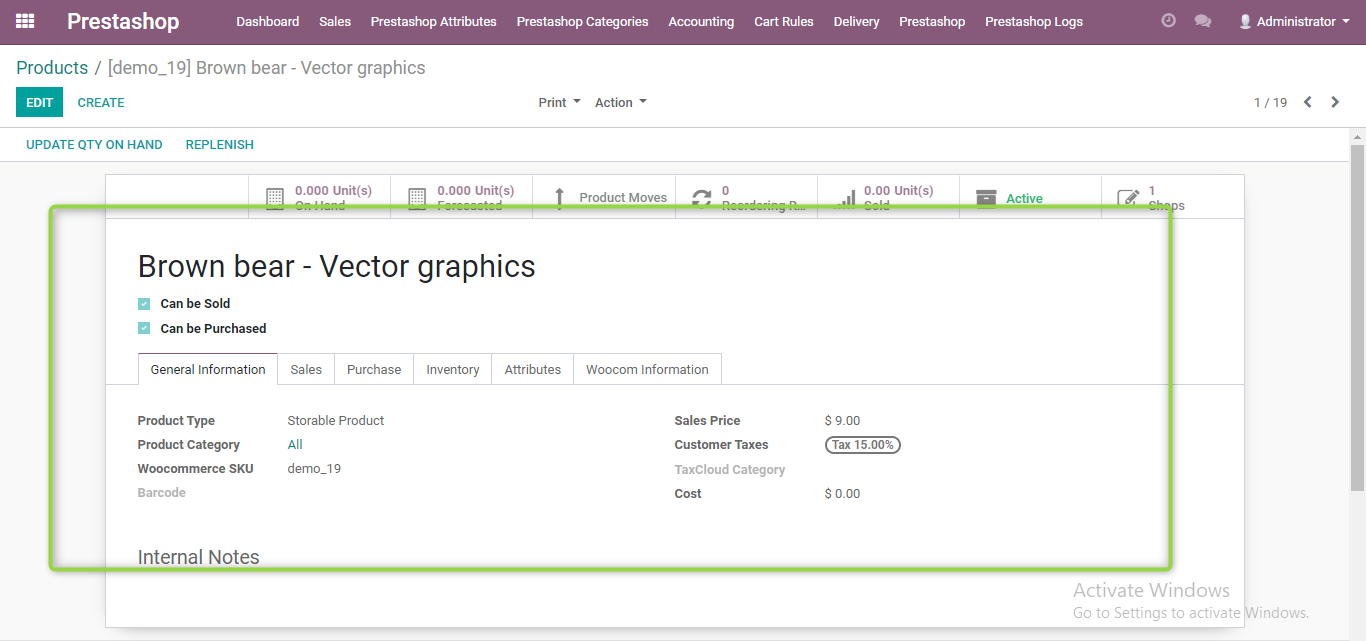The width and height of the screenshot is (1366, 641).
Task: Open Prestashop Categories menu
Action: point(582,21)
